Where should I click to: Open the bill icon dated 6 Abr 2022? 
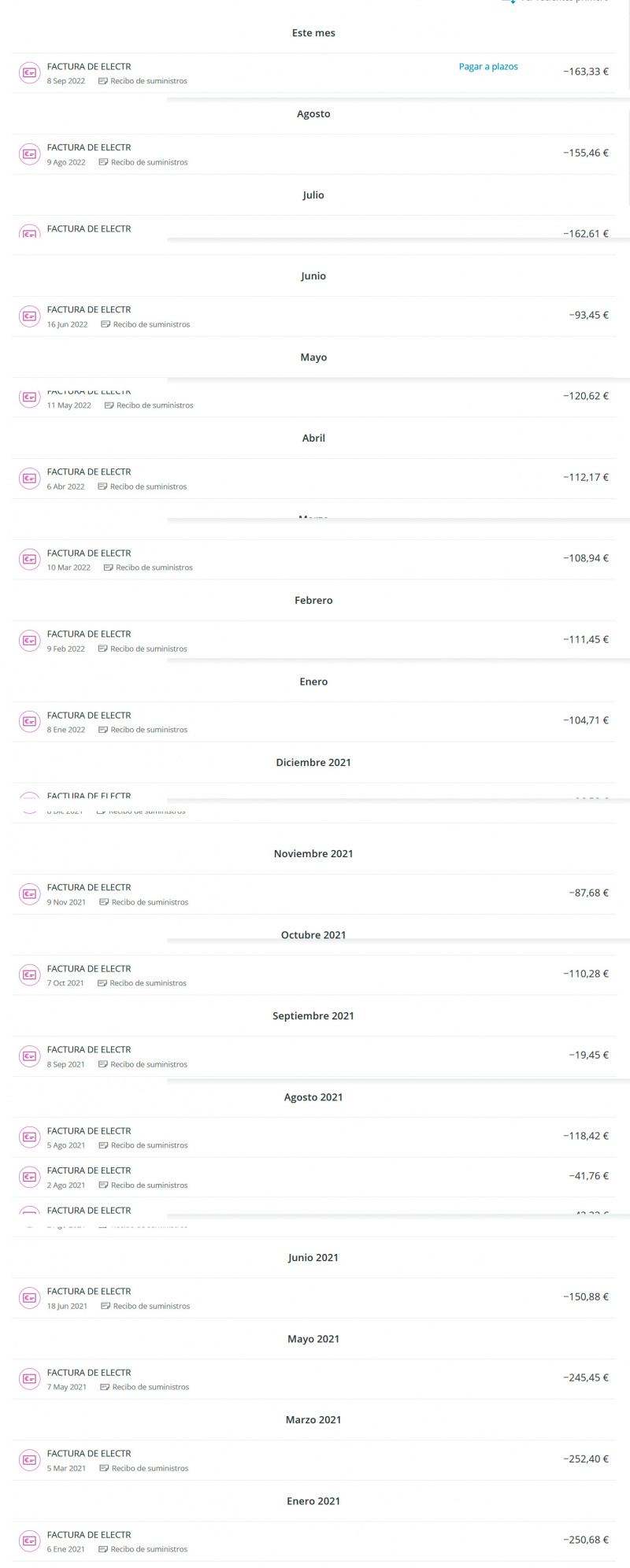coord(29,479)
